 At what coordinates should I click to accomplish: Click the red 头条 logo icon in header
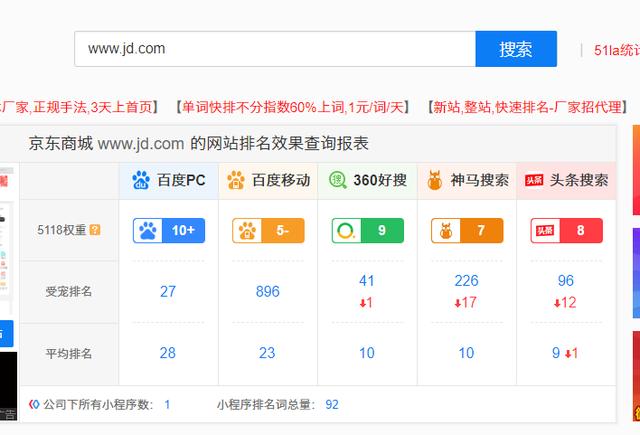coord(534,180)
